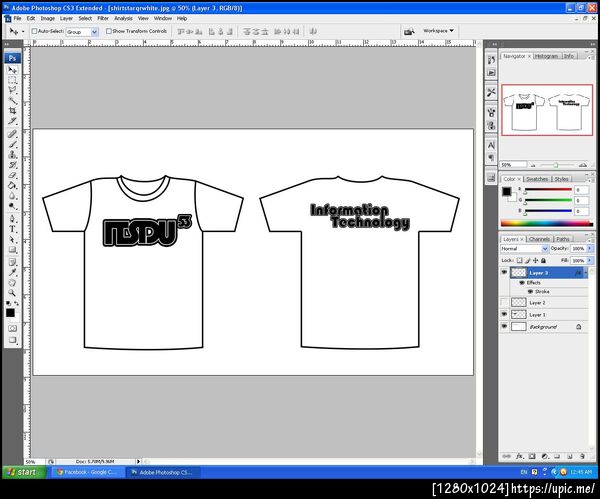This screenshot has height=499, width=600.
Task: Select the Blur tool
Action: [x=12, y=196]
